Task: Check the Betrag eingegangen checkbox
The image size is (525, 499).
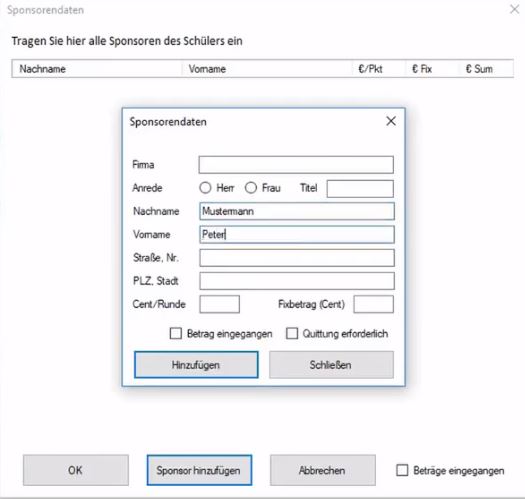Action: (176, 334)
